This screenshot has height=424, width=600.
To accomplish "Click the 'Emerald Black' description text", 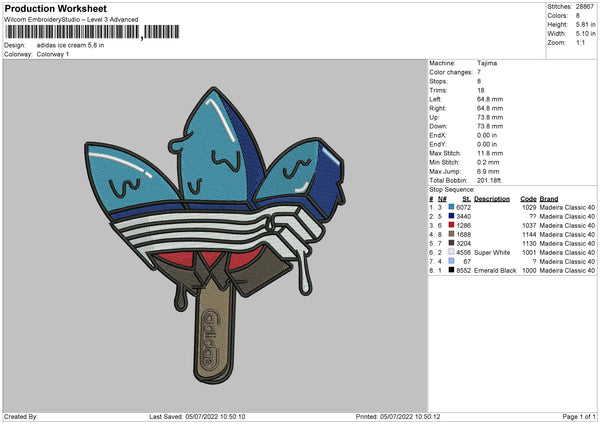I will point(495,271).
